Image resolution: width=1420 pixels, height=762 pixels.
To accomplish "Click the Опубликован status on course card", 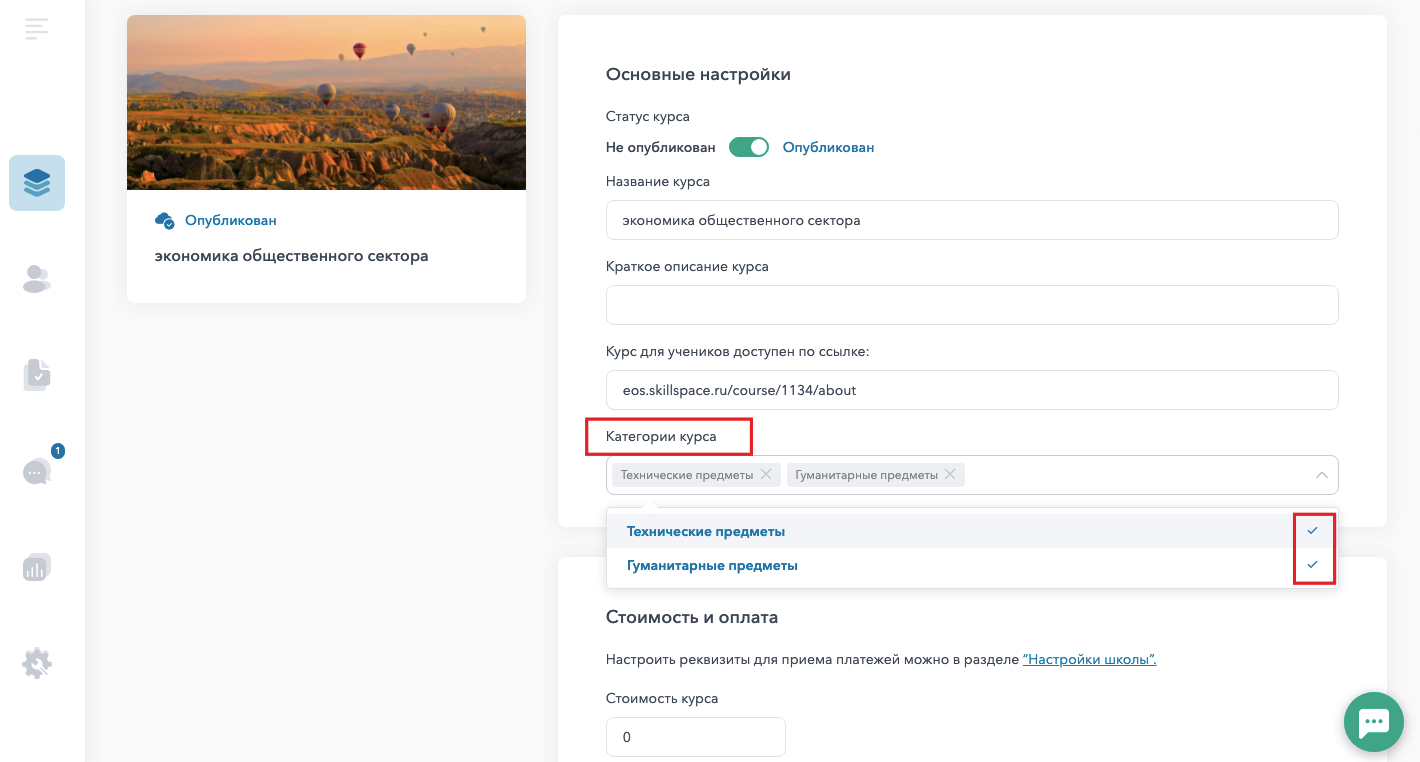I will (231, 220).
